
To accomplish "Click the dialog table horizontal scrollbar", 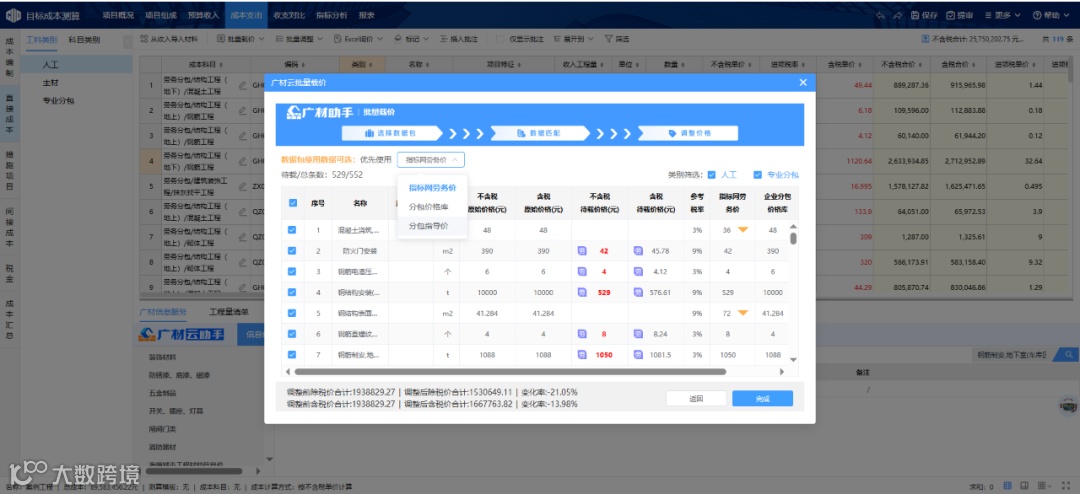I will tap(508, 371).
